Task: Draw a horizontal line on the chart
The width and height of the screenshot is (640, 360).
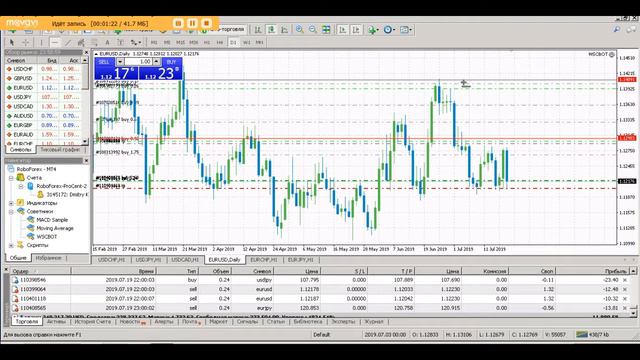Action: click(55, 42)
